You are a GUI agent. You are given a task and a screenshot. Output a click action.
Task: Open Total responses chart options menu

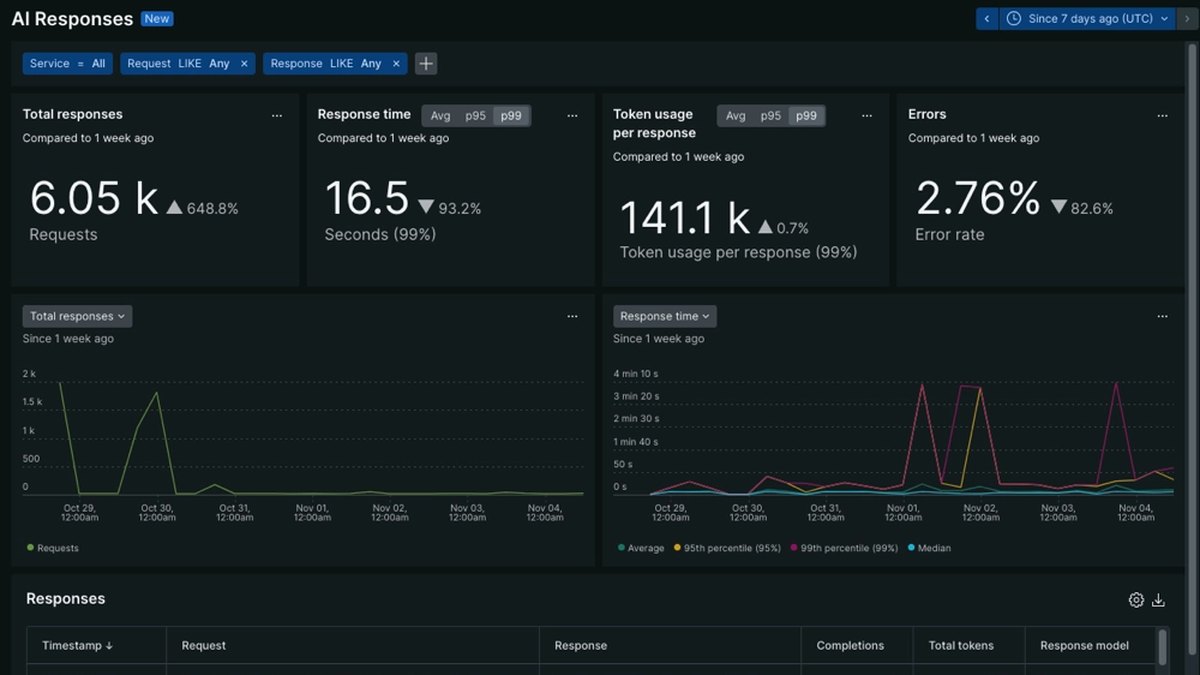point(572,316)
